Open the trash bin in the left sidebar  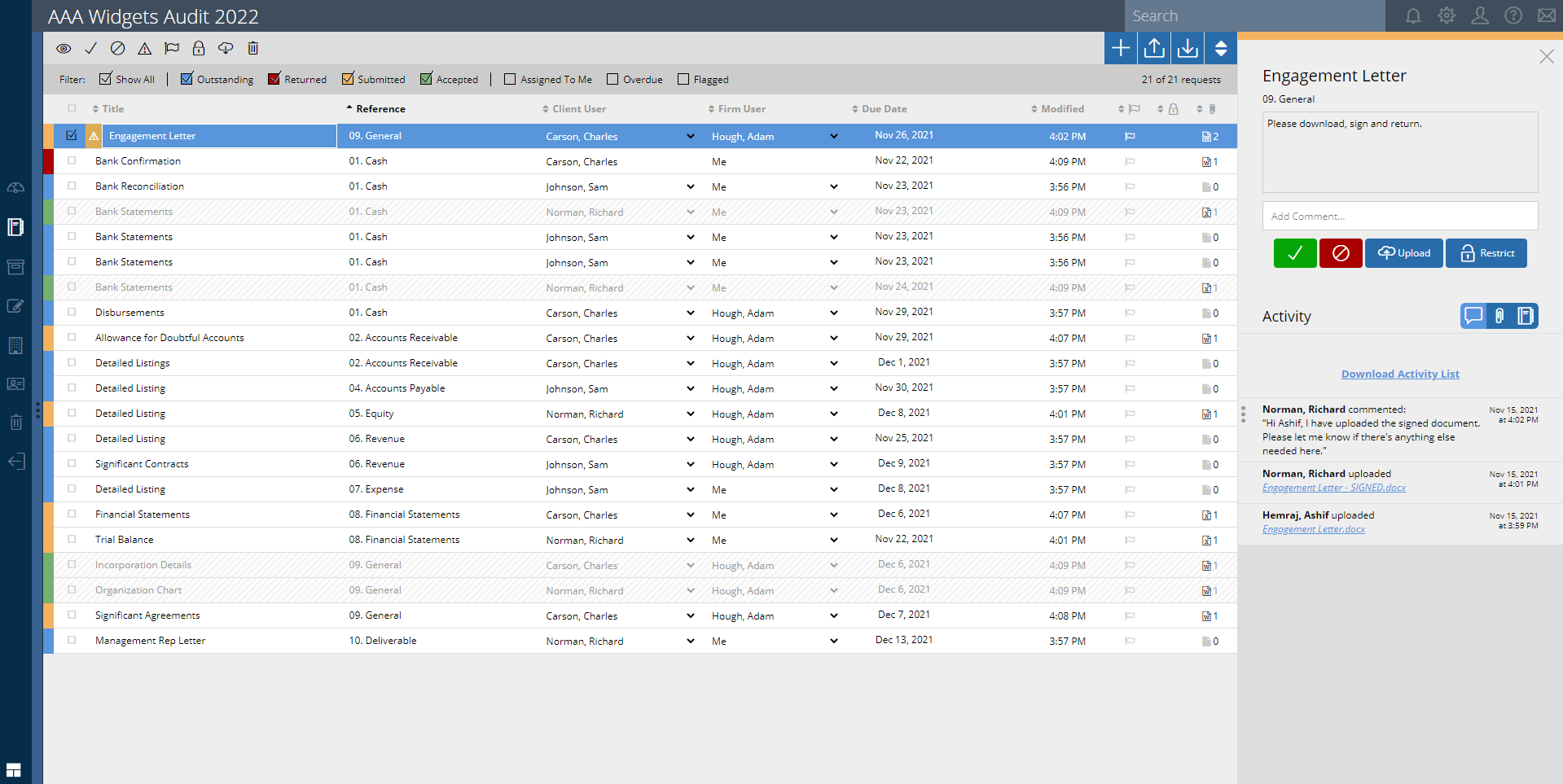15,422
